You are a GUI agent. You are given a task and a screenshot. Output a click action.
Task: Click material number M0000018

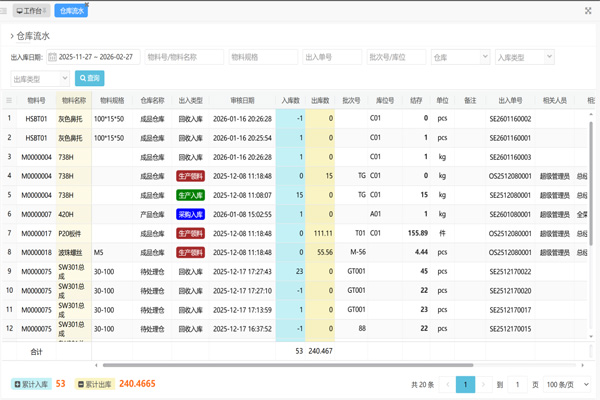[x=36, y=253]
